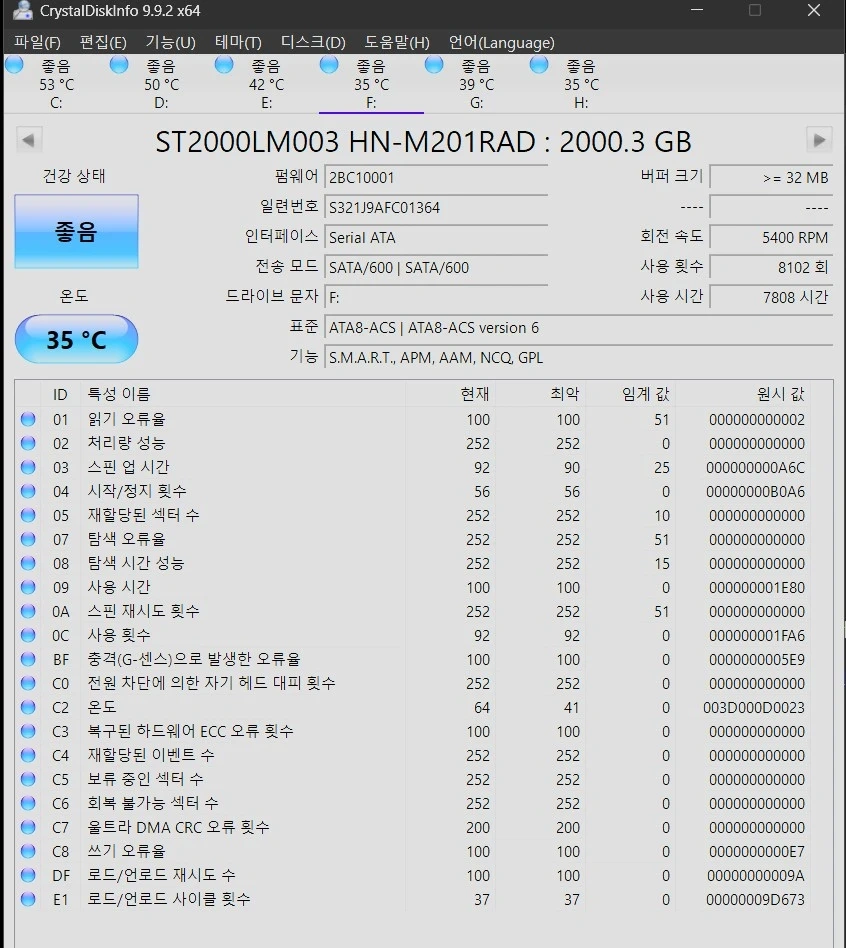
Task: Go to next disk with right arrow
Action: point(819,140)
